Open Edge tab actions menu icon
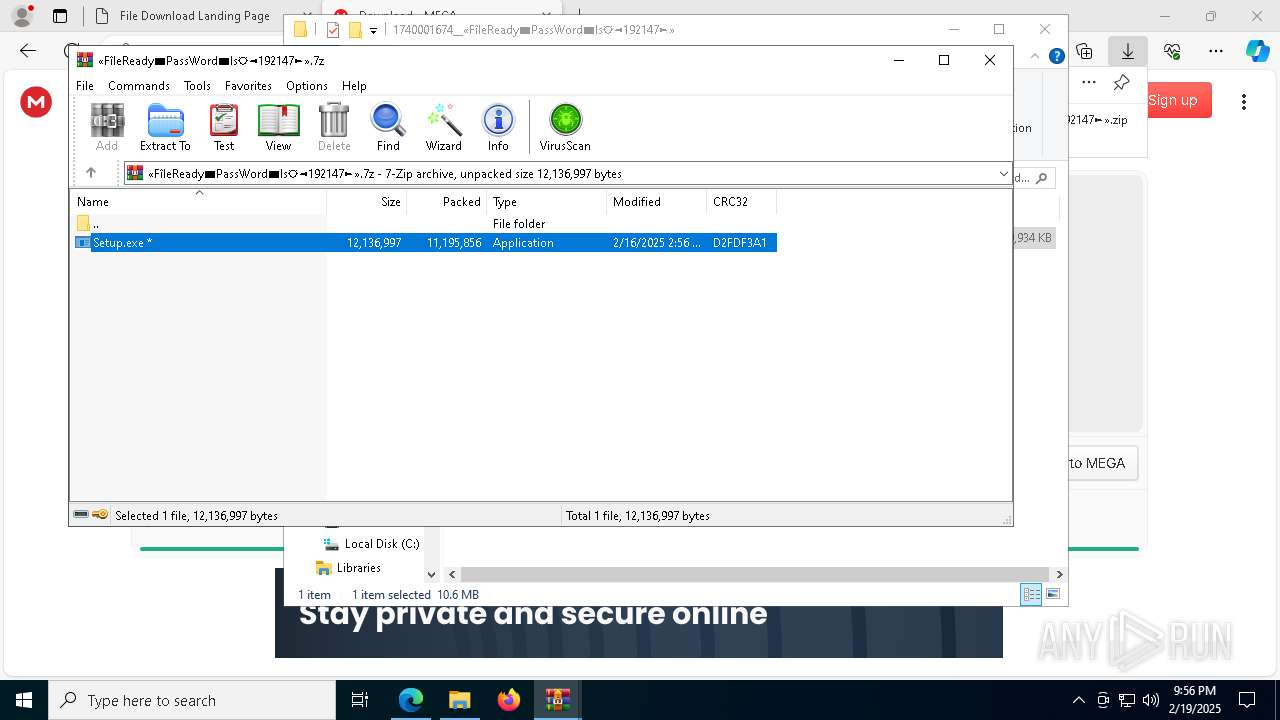Viewport: 1280px width, 720px height. pyautogui.click(x=60, y=16)
